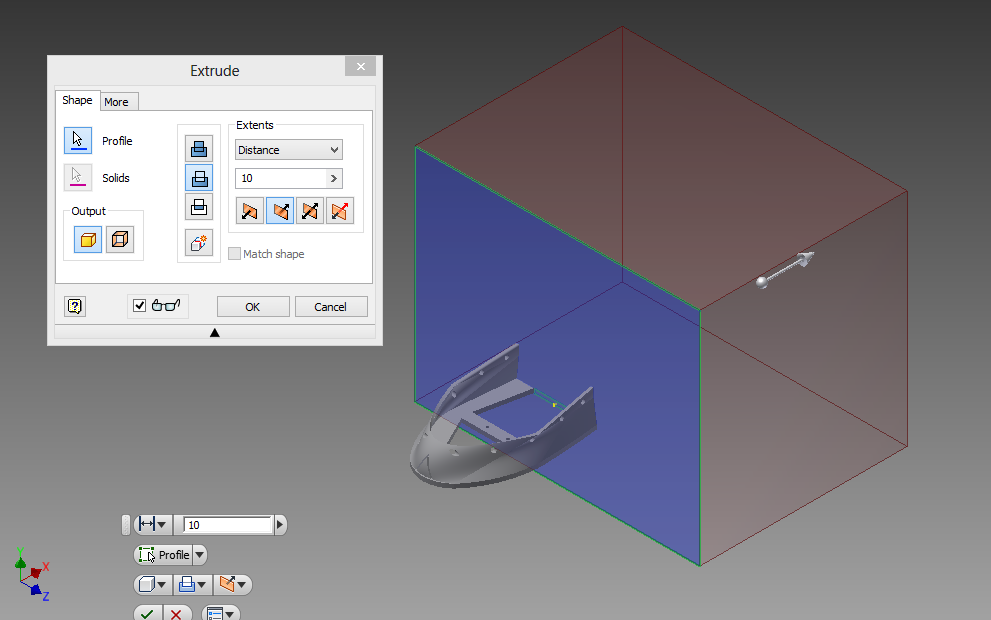Set extrude Direction 2
The height and width of the screenshot is (620, 991).
[x=280, y=211]
